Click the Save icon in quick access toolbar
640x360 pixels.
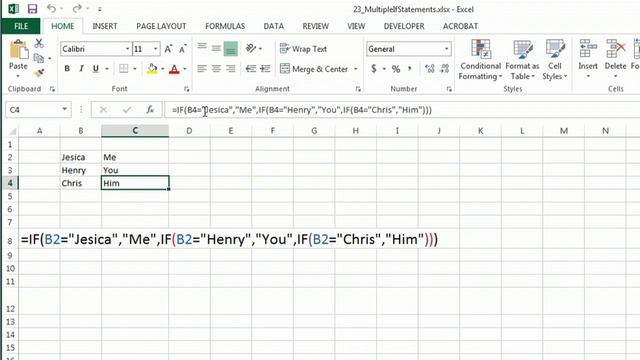tap(32, 9)
